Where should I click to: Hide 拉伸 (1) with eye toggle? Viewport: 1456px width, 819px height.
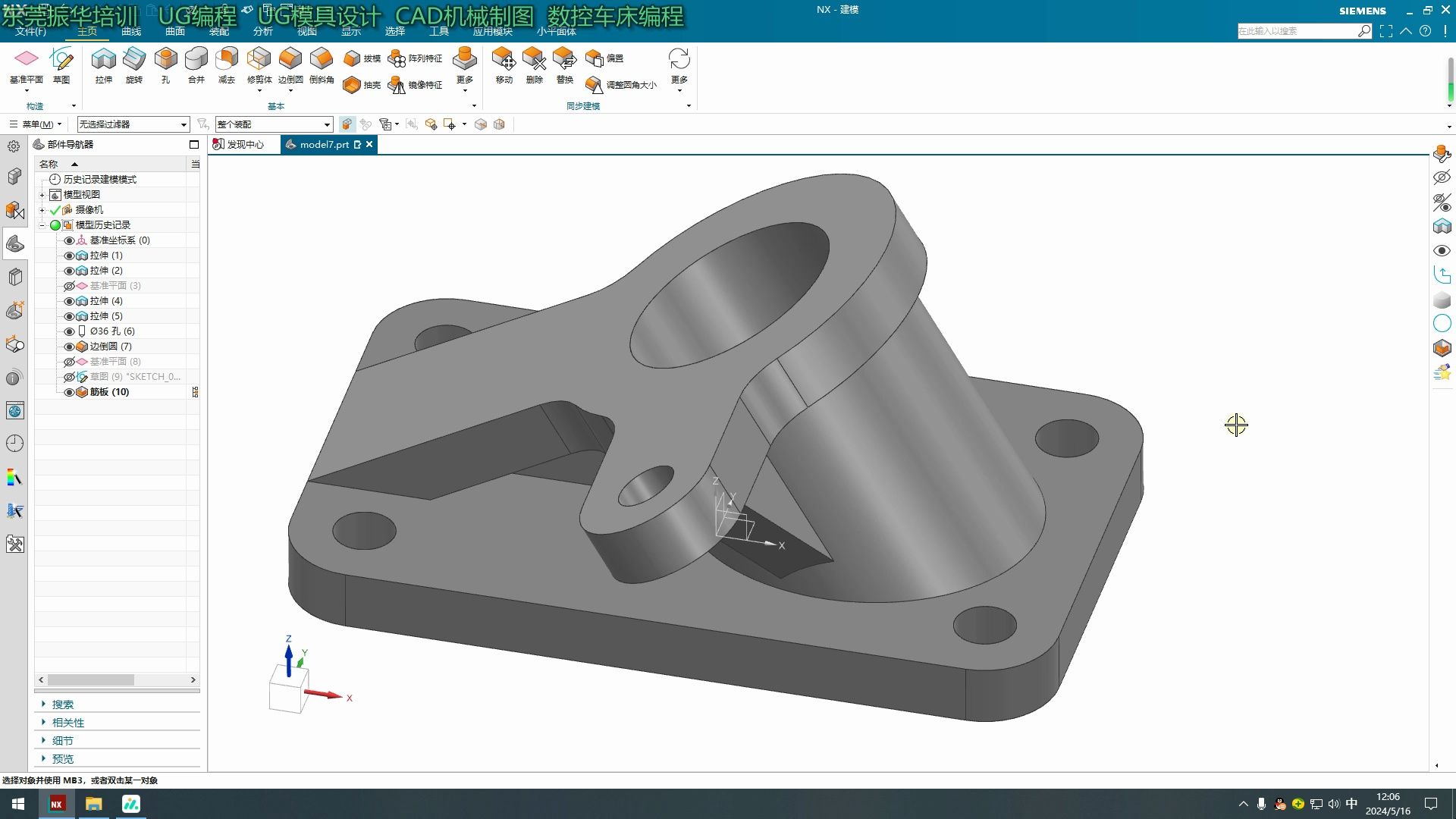coord(69,256)
